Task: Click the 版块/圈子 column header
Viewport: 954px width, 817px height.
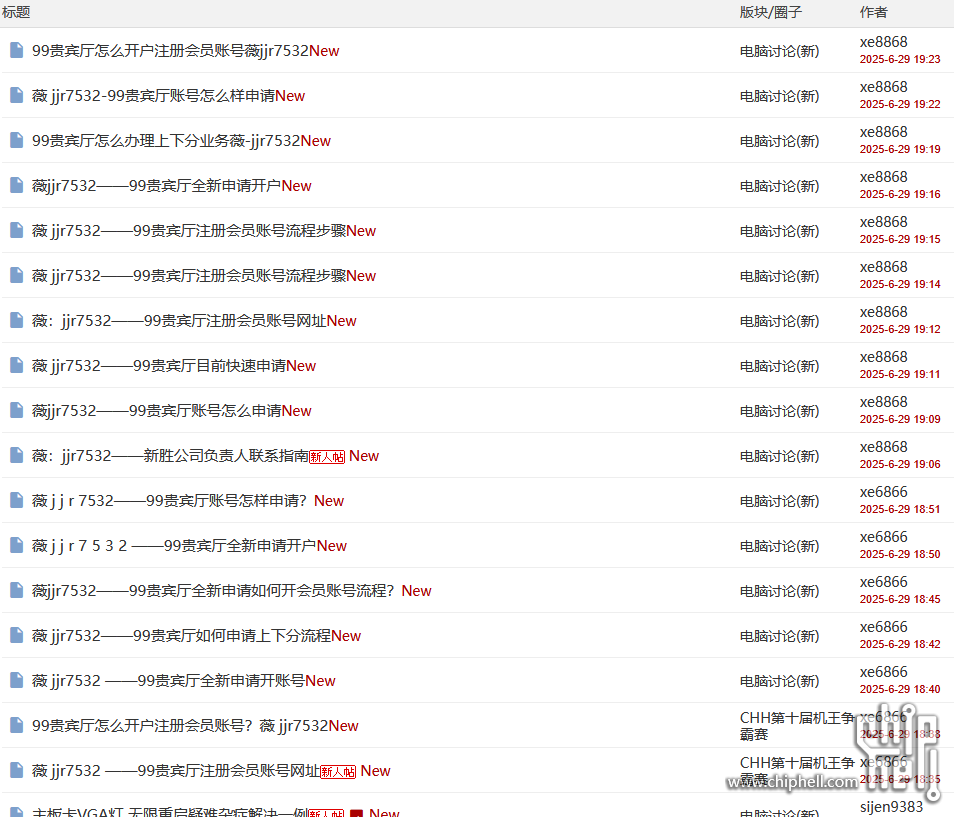Action: click(x=771, y=12)
